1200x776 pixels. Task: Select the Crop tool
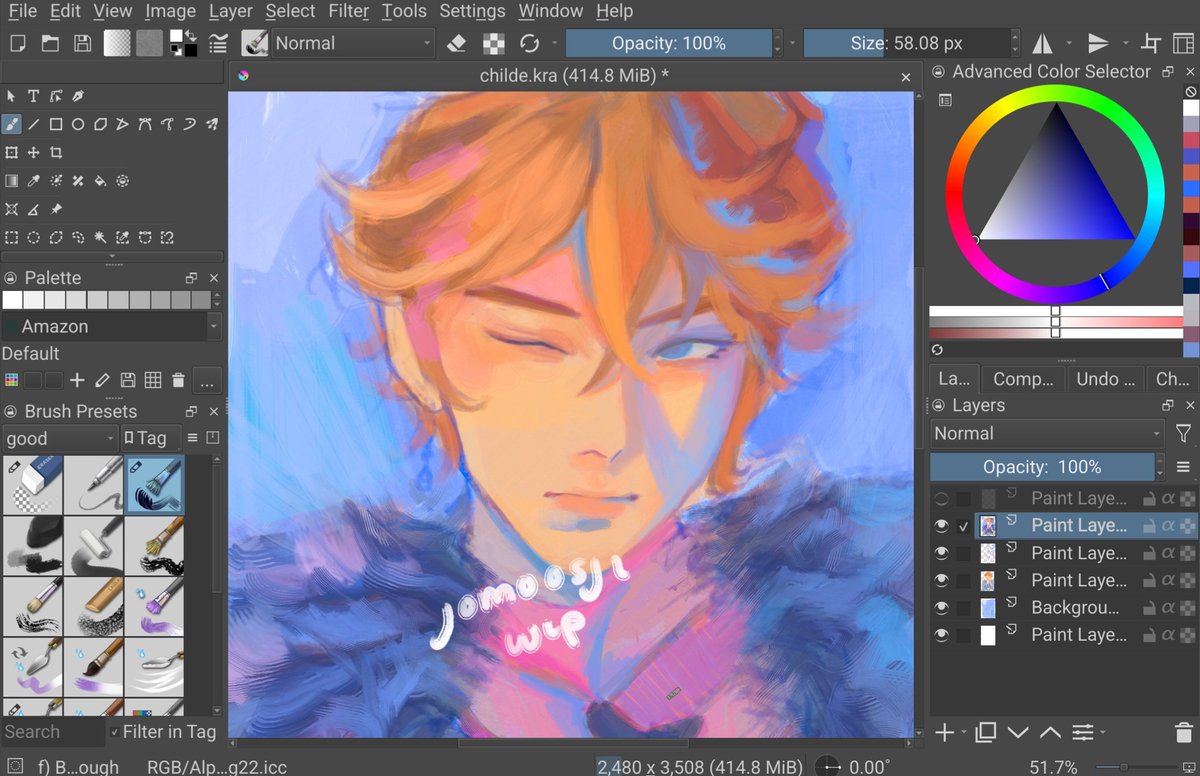pyautogui.click(x=56, y=152)
